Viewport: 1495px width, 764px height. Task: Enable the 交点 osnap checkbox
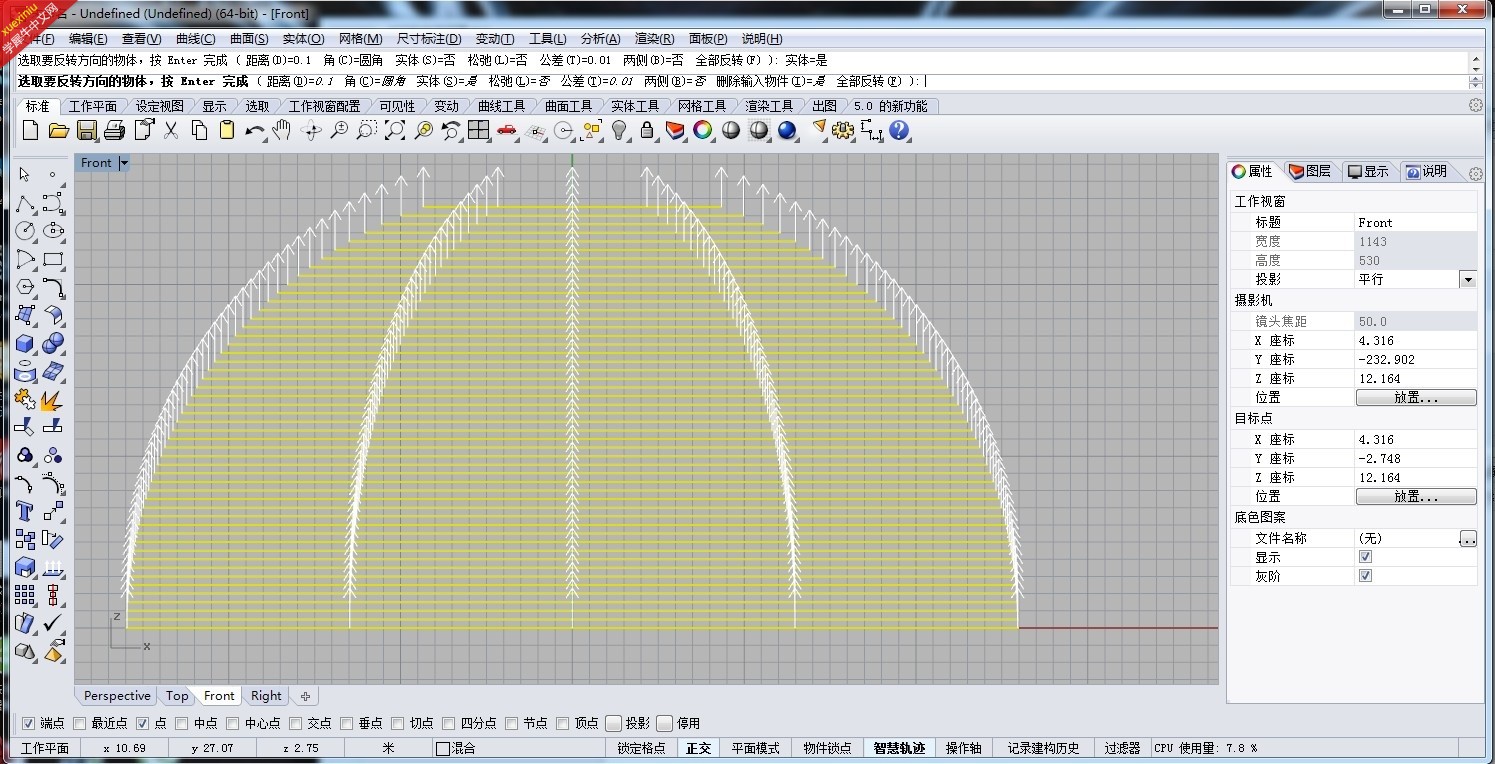click(x=295, y=723)
